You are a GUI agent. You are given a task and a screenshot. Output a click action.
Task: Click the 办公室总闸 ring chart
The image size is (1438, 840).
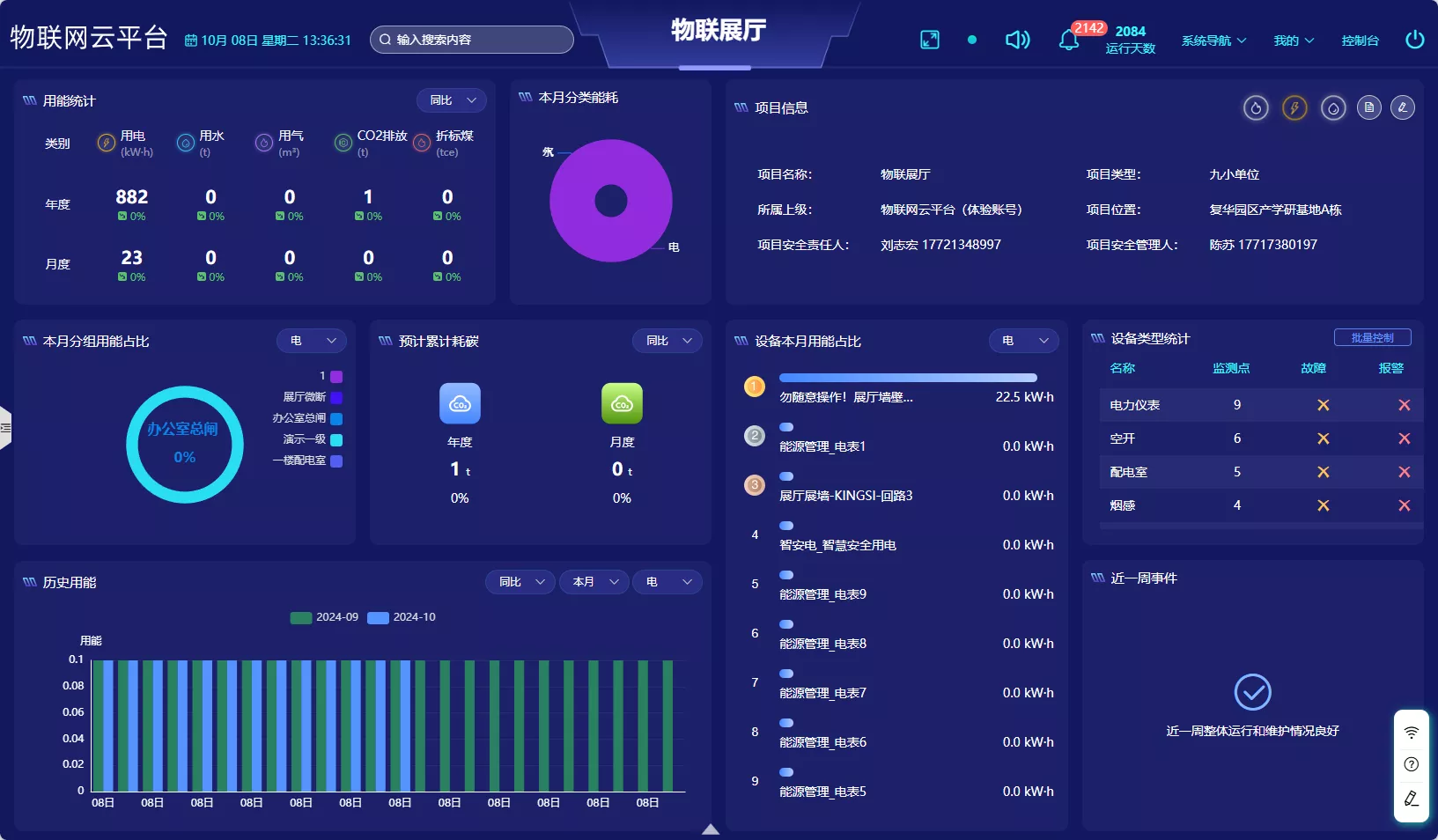click(185, 445)
